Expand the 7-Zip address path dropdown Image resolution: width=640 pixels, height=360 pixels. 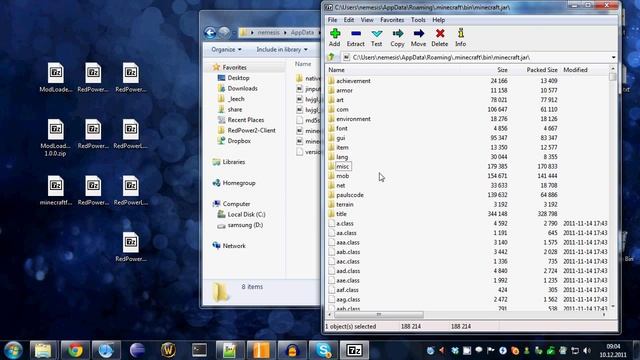[x=613, y=58]
